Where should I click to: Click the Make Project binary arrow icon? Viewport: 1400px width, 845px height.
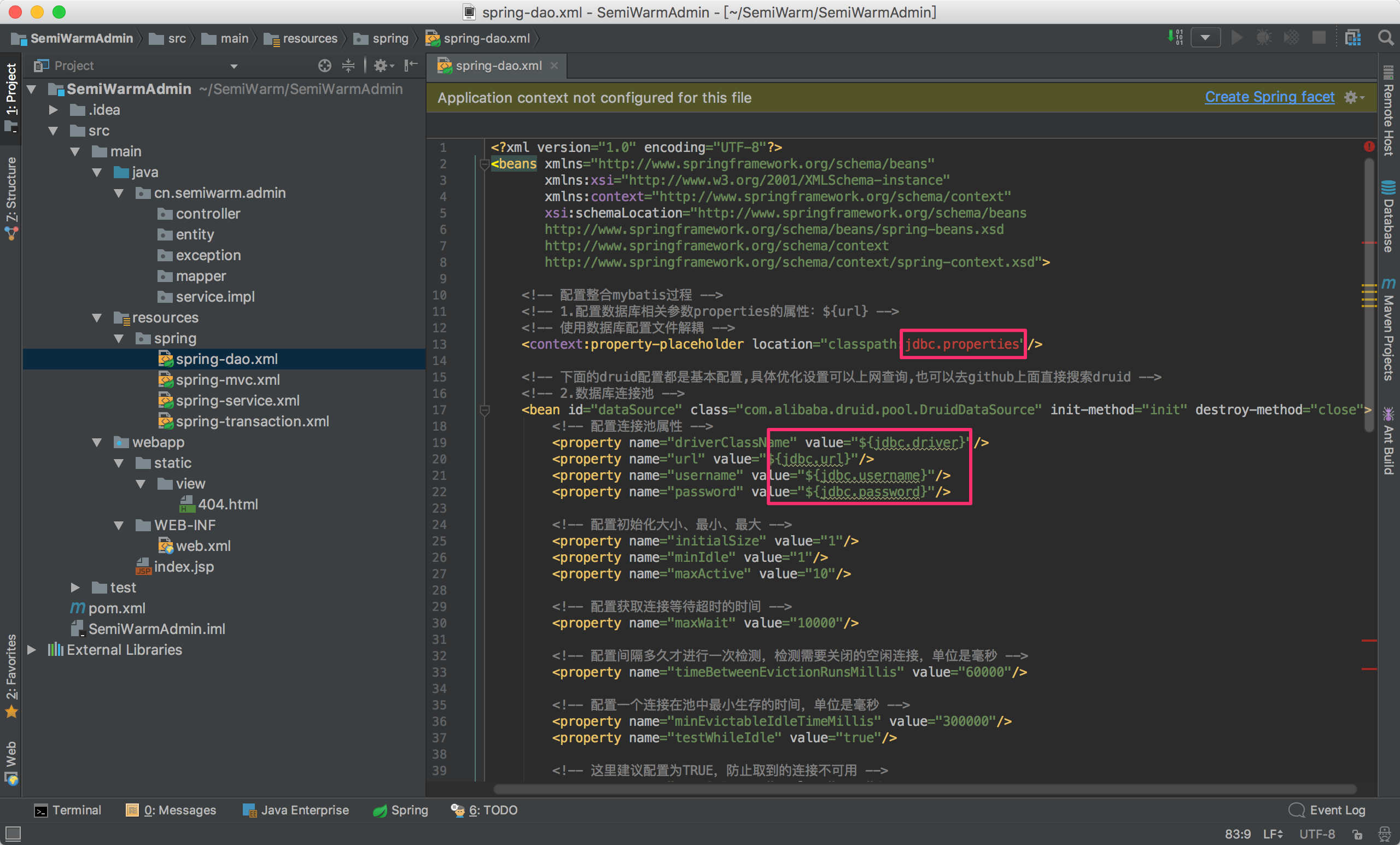pyautogui.click(x=1175, y=37)
